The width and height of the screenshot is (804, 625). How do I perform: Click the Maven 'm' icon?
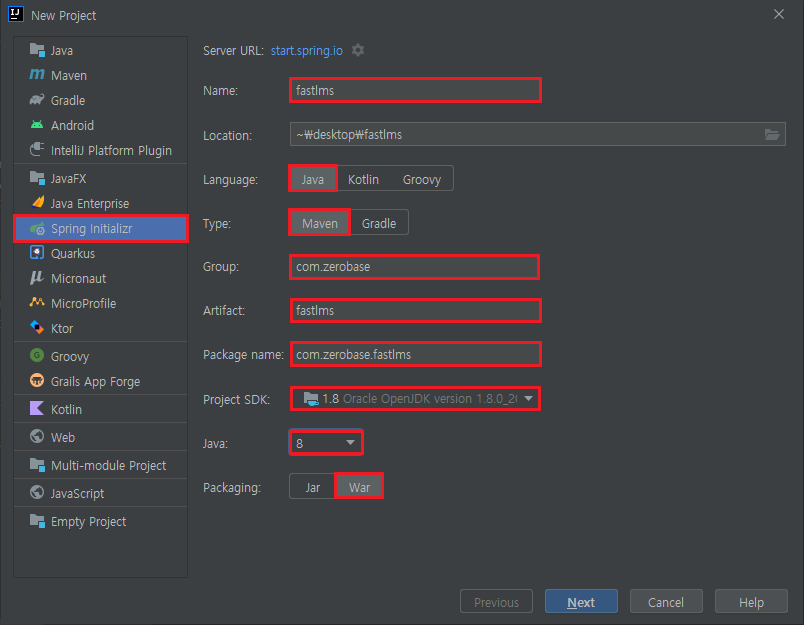(37, 74)
